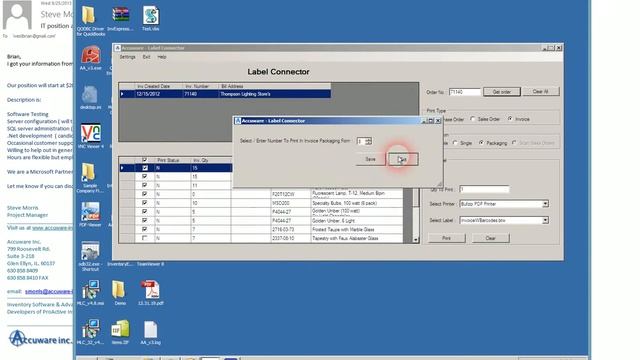
Task: Launch the AA_v3.exe desktop icon
Action: pyautogui.click(x=91, y=56)
